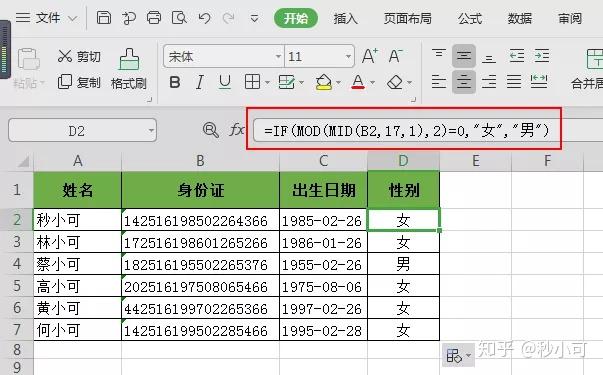Toggle center horizontal alignment

[463, 82]
